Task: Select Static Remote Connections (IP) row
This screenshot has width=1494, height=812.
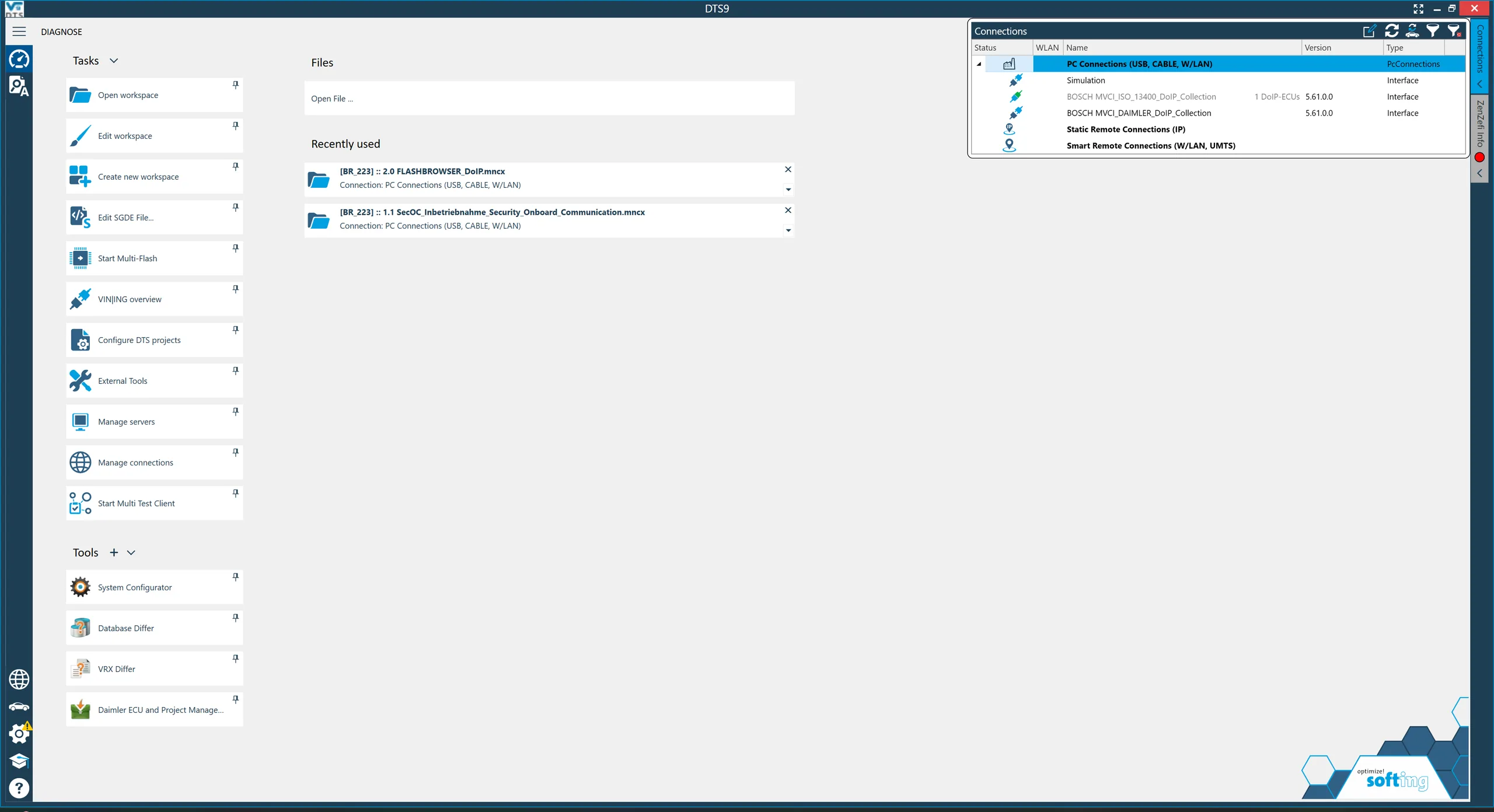Action: point(1219,129)
